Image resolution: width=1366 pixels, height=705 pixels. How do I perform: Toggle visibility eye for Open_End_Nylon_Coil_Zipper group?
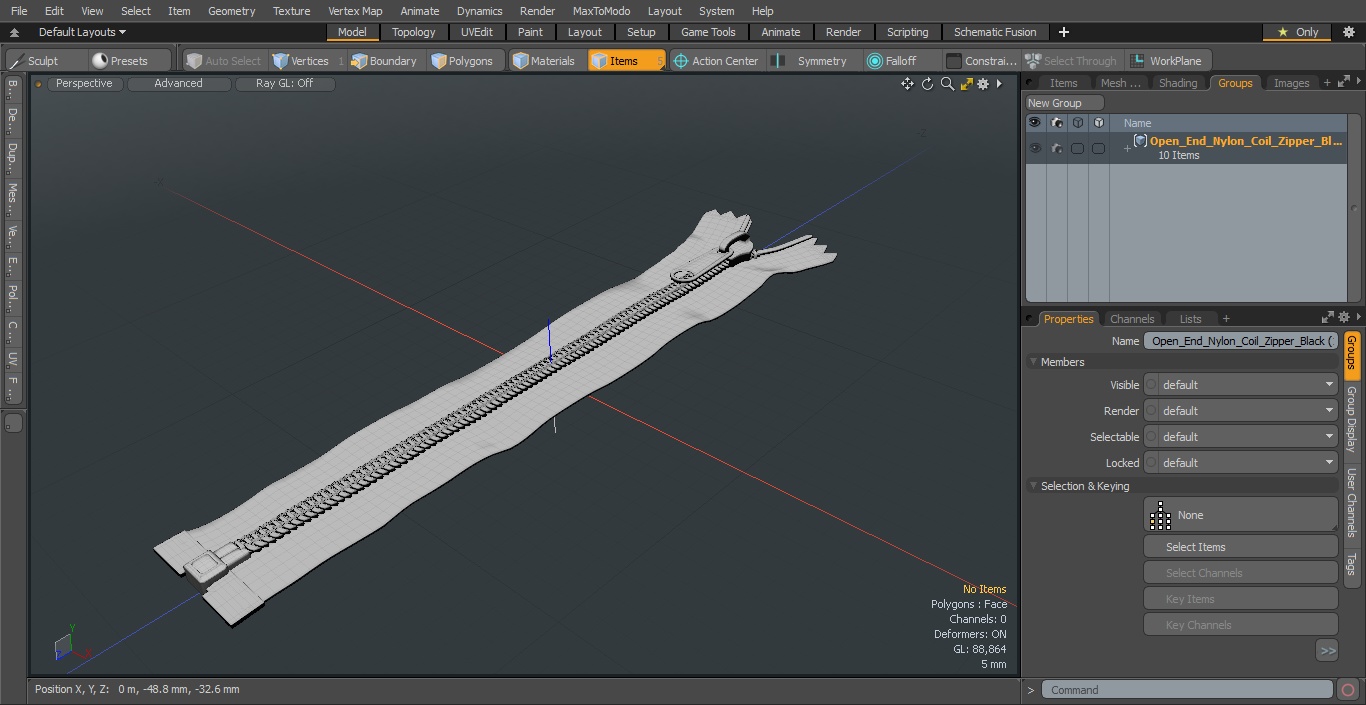click(1034, 148)
